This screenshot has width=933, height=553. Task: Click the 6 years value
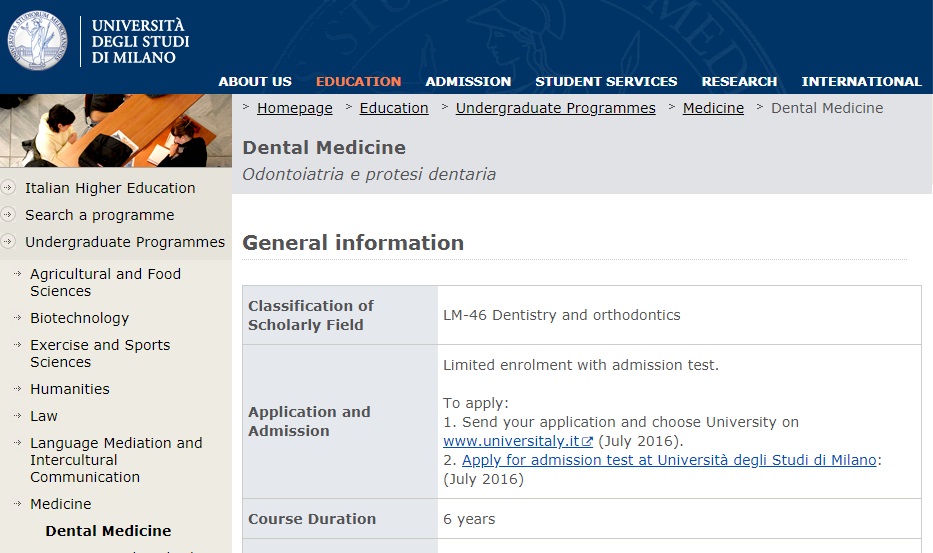pyautogui.click(x=469, y=519)
